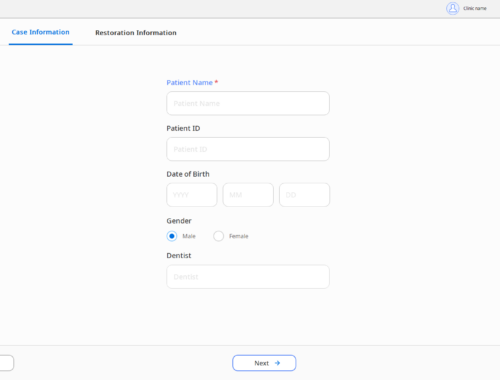Image resolution: width=500 pixels, height=380 pixels.
Task: Click the Female label text
Action: 239,236
